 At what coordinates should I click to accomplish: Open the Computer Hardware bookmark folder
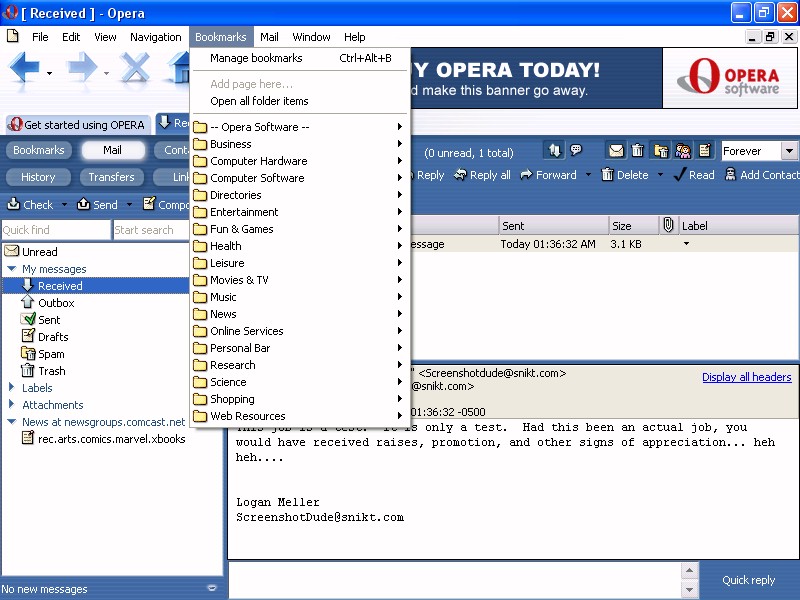pyautogui.click(x=301, y=161)
